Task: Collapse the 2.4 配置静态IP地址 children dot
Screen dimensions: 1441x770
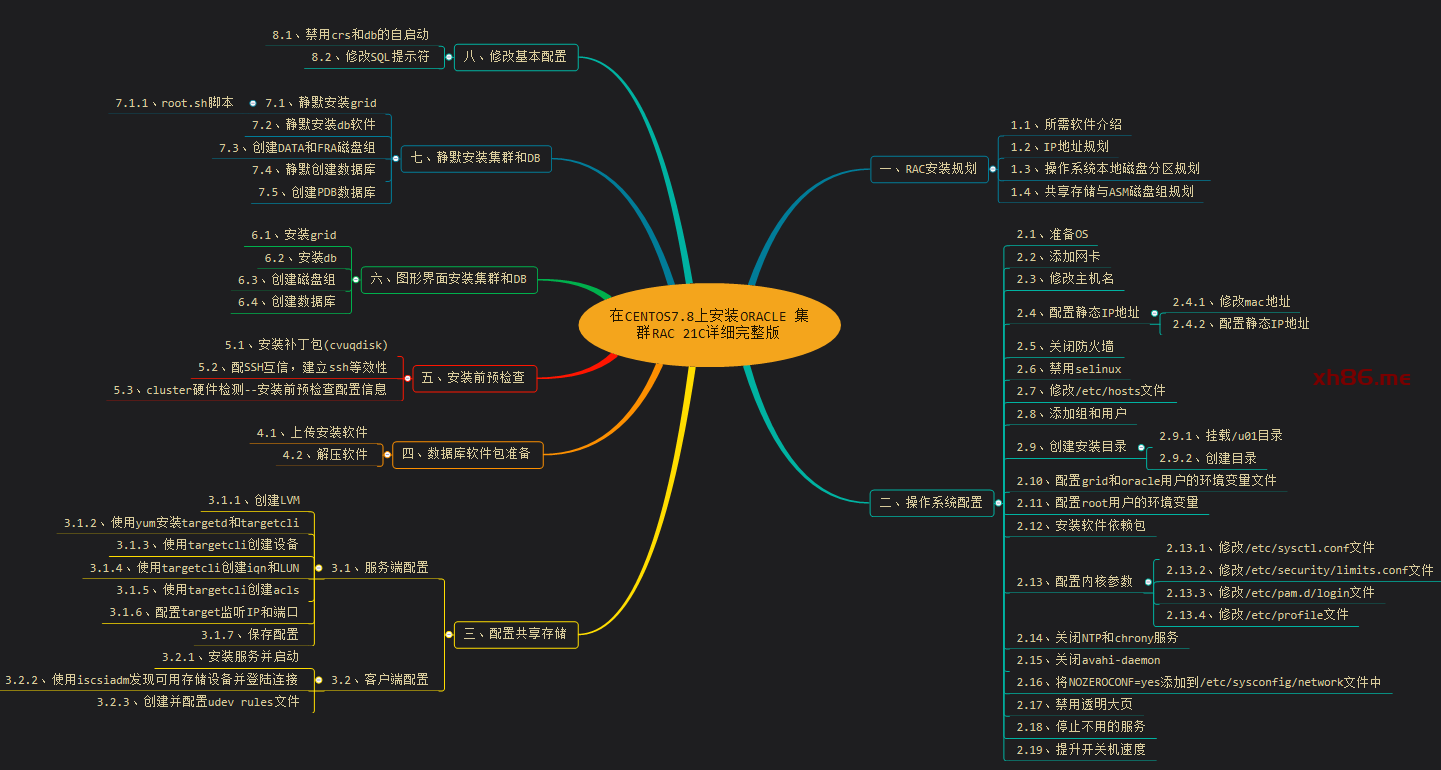Action: click(1154, 313)
